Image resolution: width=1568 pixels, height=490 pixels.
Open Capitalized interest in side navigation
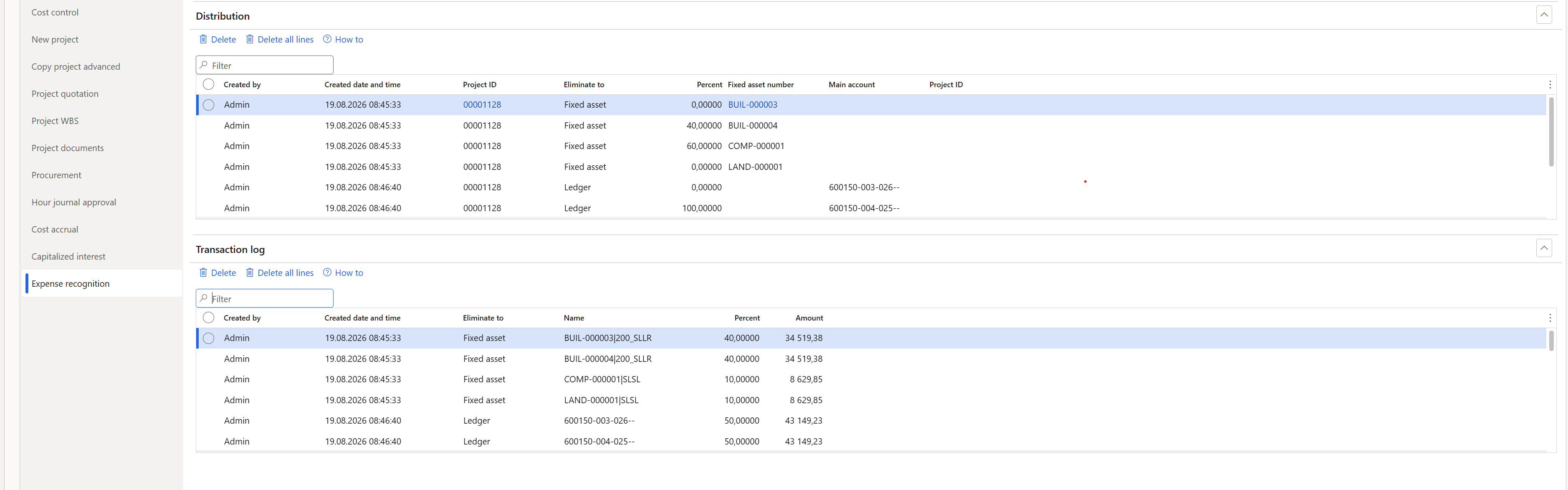pos(68,256)
